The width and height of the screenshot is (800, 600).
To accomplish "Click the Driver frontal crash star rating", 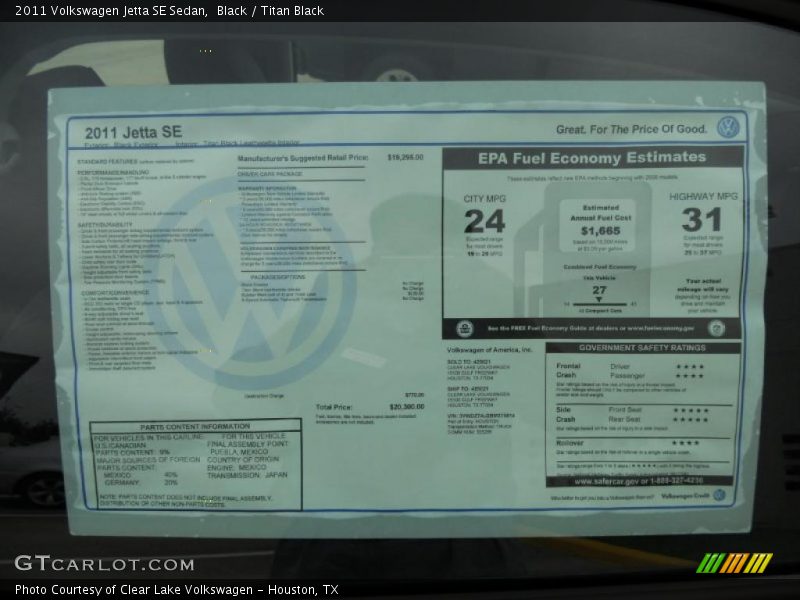I will (689, 366).
